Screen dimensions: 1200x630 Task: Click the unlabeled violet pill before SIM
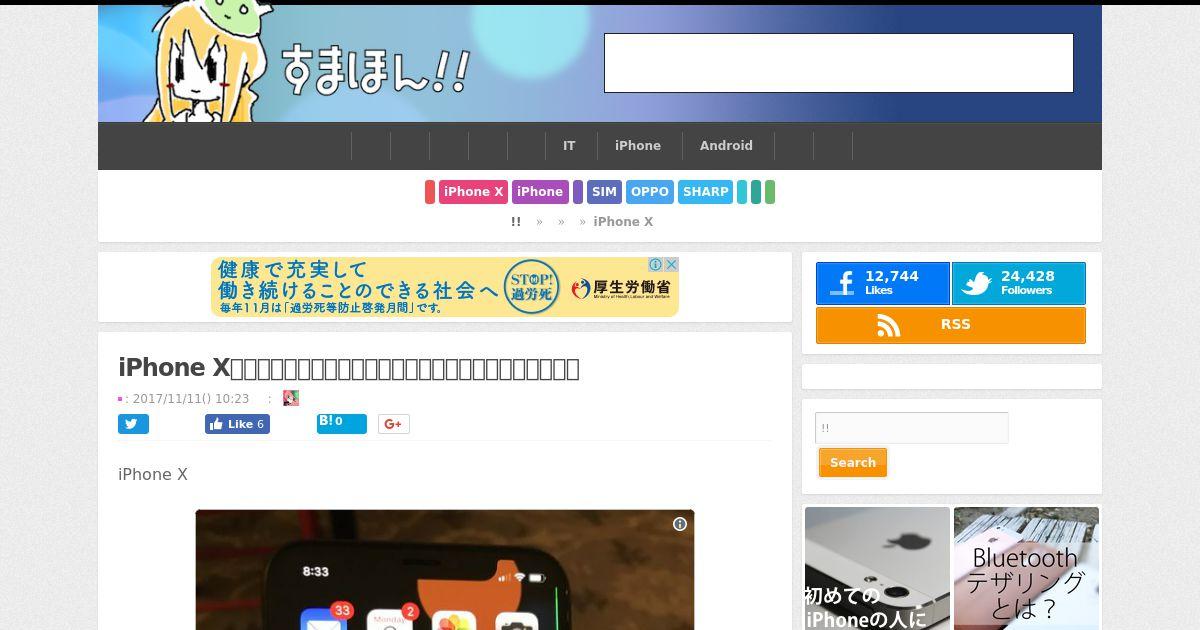[578, 192]
